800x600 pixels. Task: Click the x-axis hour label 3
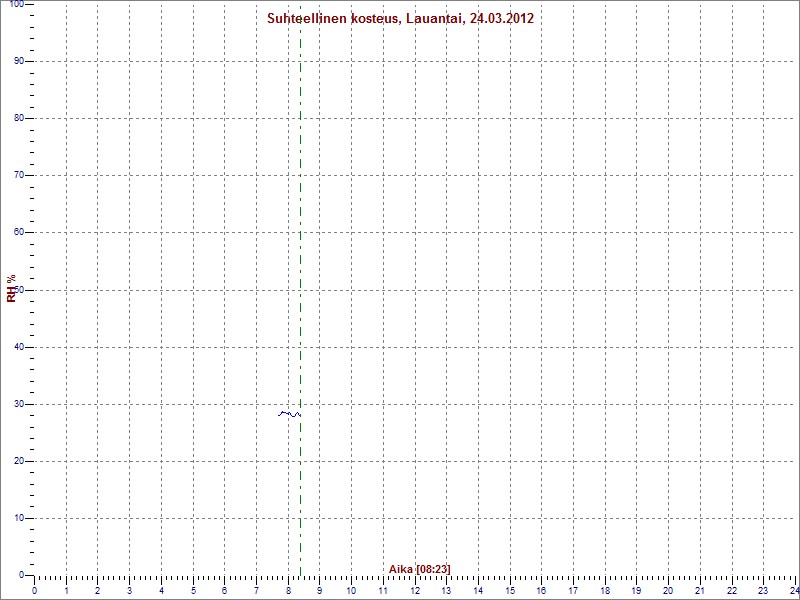tap(130, 591)
